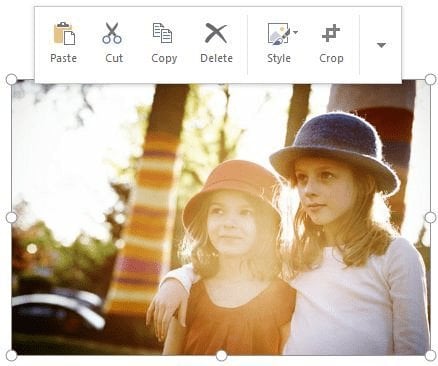Click the dark blue hat in the photo
438x366 pixels.
point(335,151)
